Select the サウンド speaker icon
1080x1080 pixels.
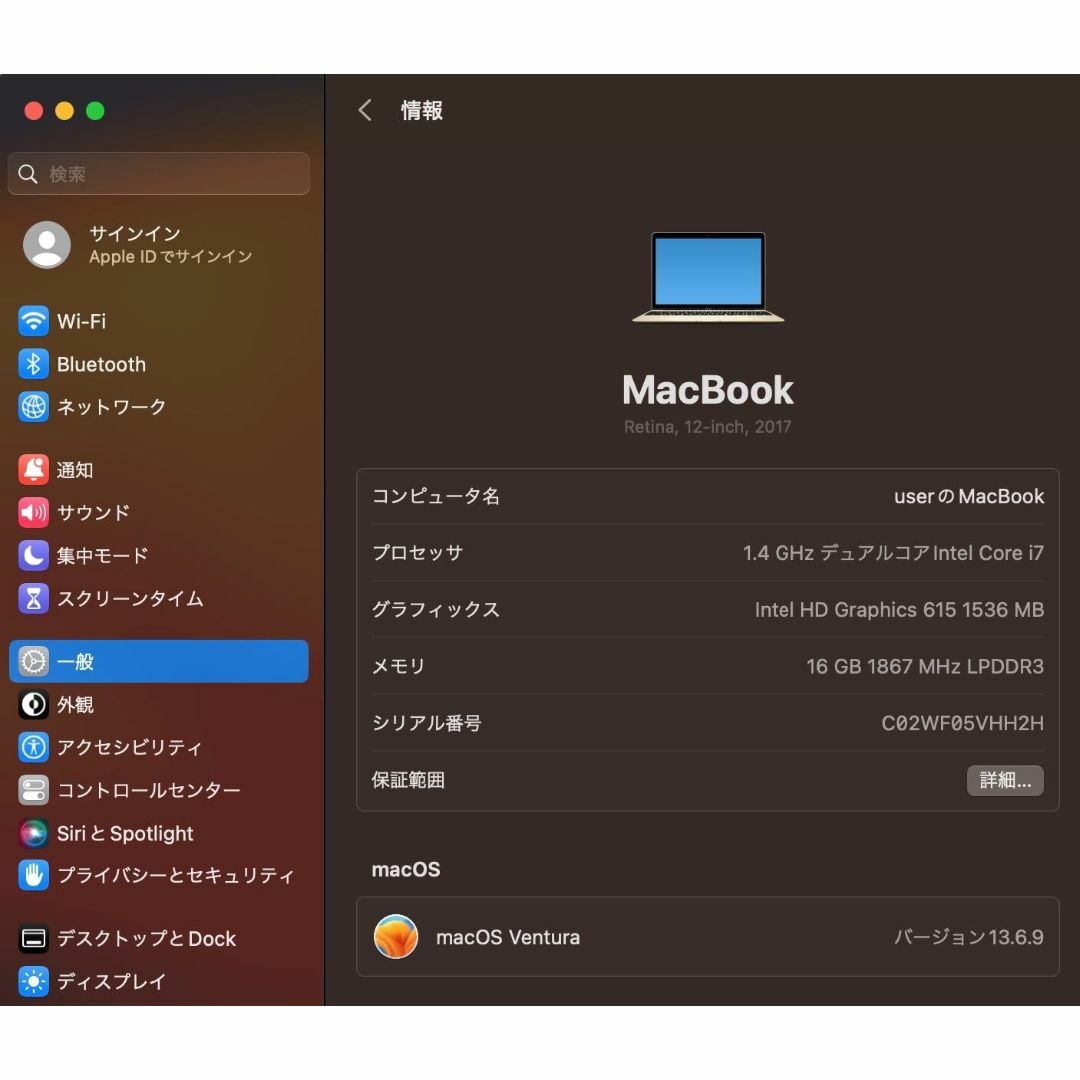pyautogui.click(x=33, y=512)
